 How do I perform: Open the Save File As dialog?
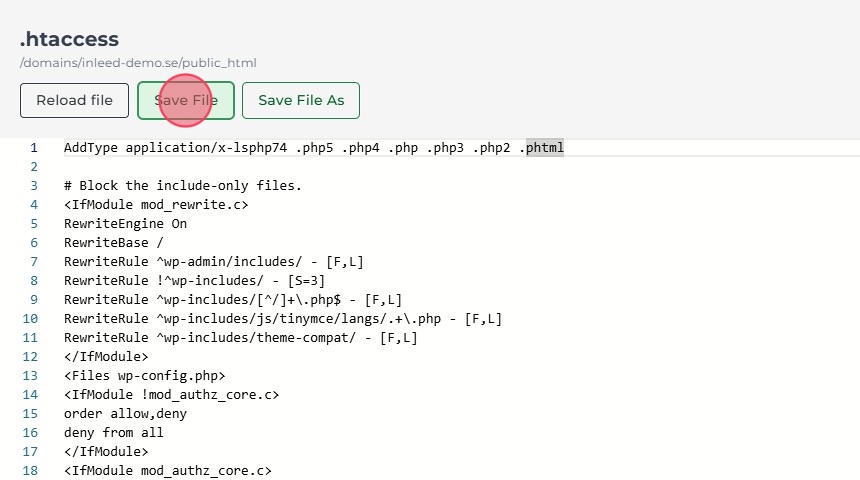(300, 100)
